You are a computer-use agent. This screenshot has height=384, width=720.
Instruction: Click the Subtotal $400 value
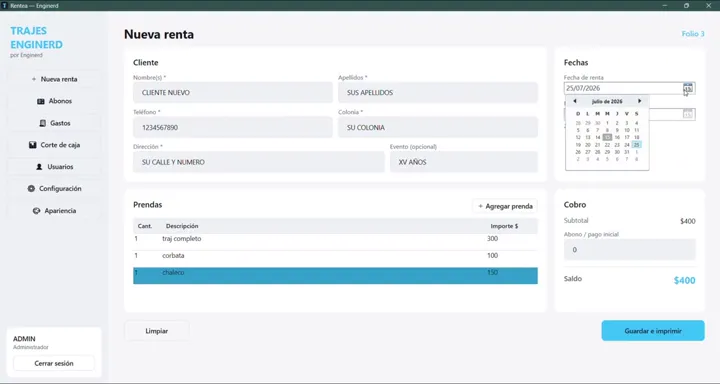[688, 221]
